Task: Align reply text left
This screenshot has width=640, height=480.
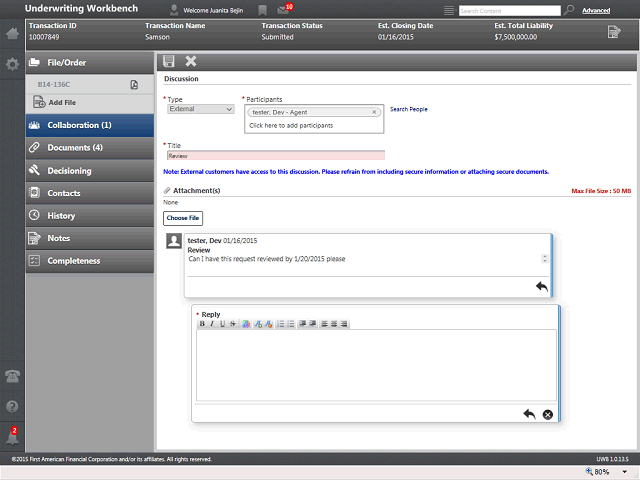Action: pyautogui.click(x=324, y=324)
